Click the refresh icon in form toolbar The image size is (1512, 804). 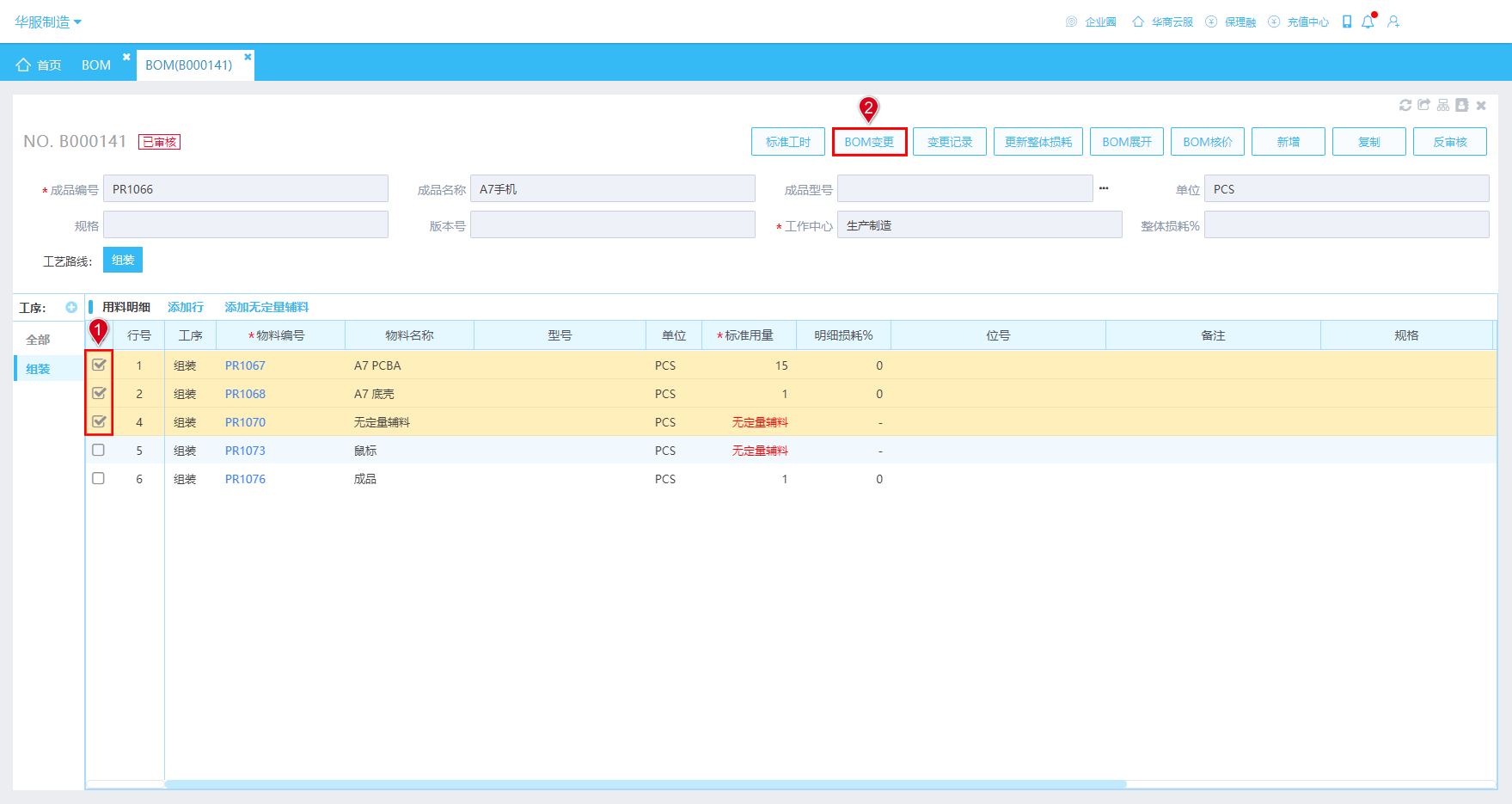pos(1405,105)
